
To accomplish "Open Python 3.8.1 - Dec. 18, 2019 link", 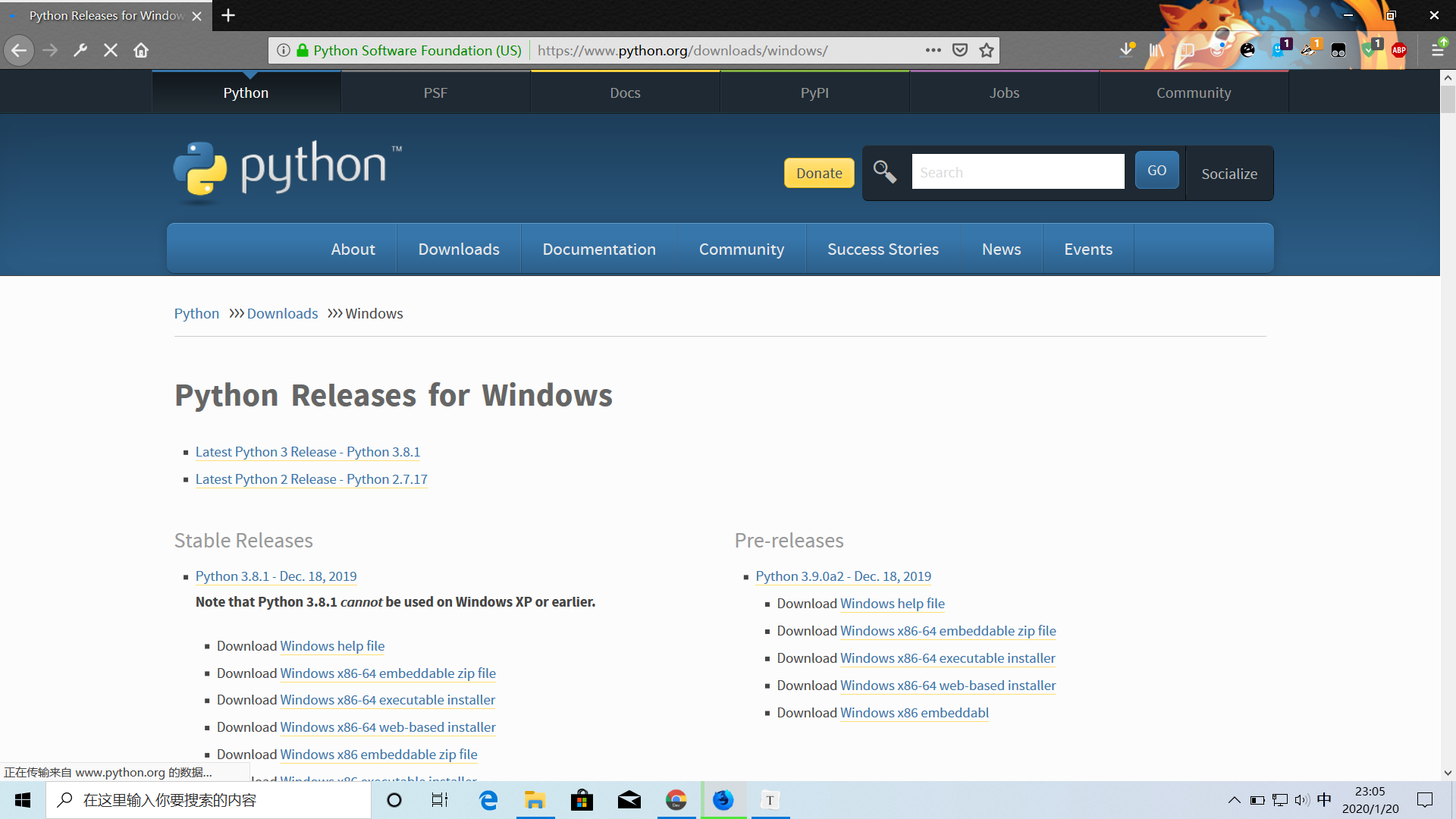I will (x=276, y=576).
